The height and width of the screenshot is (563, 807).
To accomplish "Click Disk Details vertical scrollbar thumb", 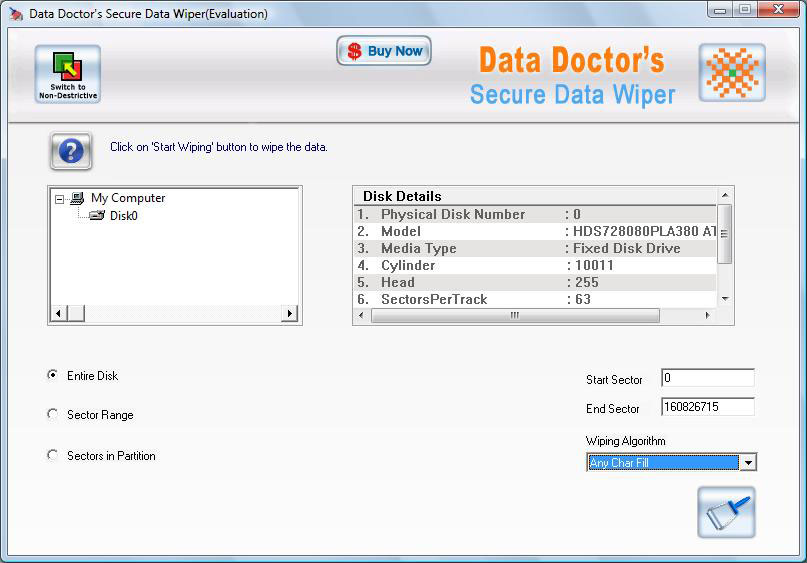I will coord(725,233).
